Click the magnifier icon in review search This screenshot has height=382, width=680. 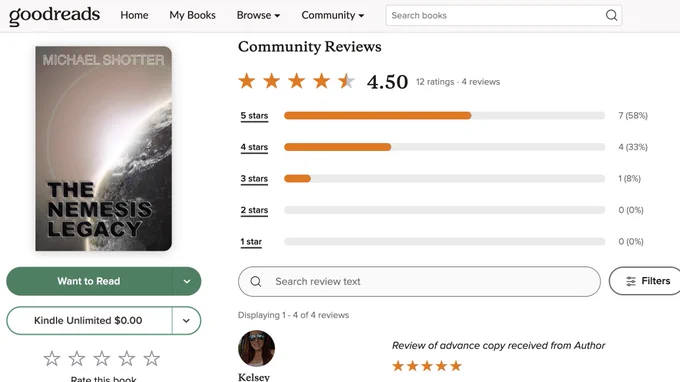coord(256,281)
